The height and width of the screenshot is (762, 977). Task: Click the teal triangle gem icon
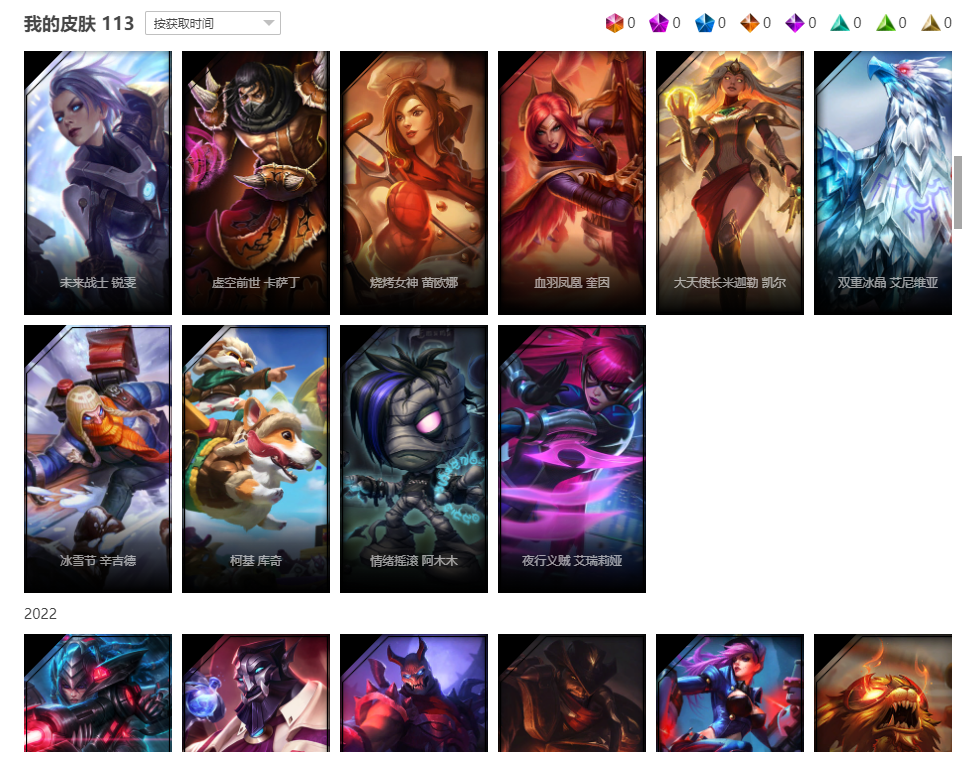click(x=840, y=24)
